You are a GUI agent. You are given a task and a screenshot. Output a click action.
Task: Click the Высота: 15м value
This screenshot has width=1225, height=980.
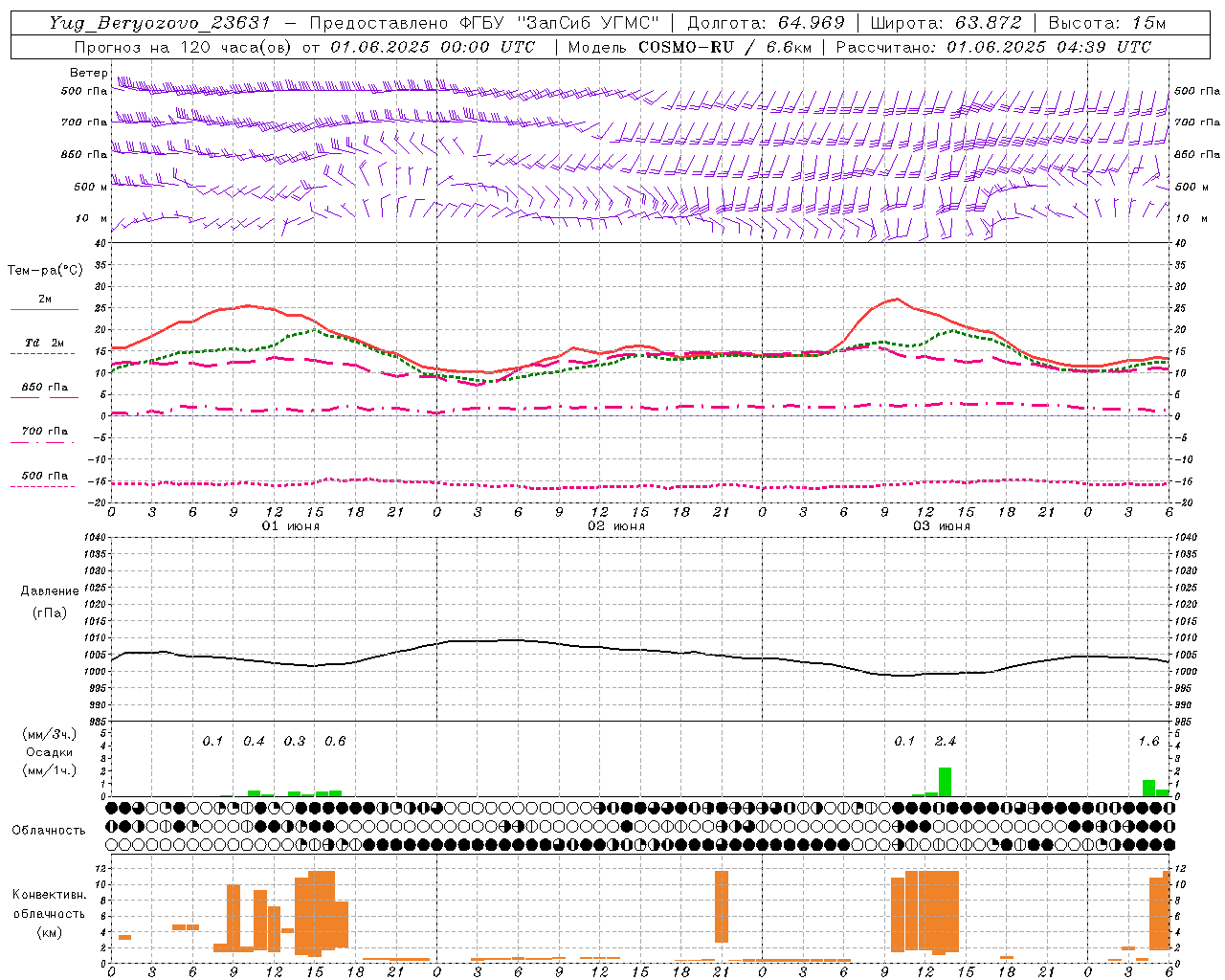coord(1108,23)
